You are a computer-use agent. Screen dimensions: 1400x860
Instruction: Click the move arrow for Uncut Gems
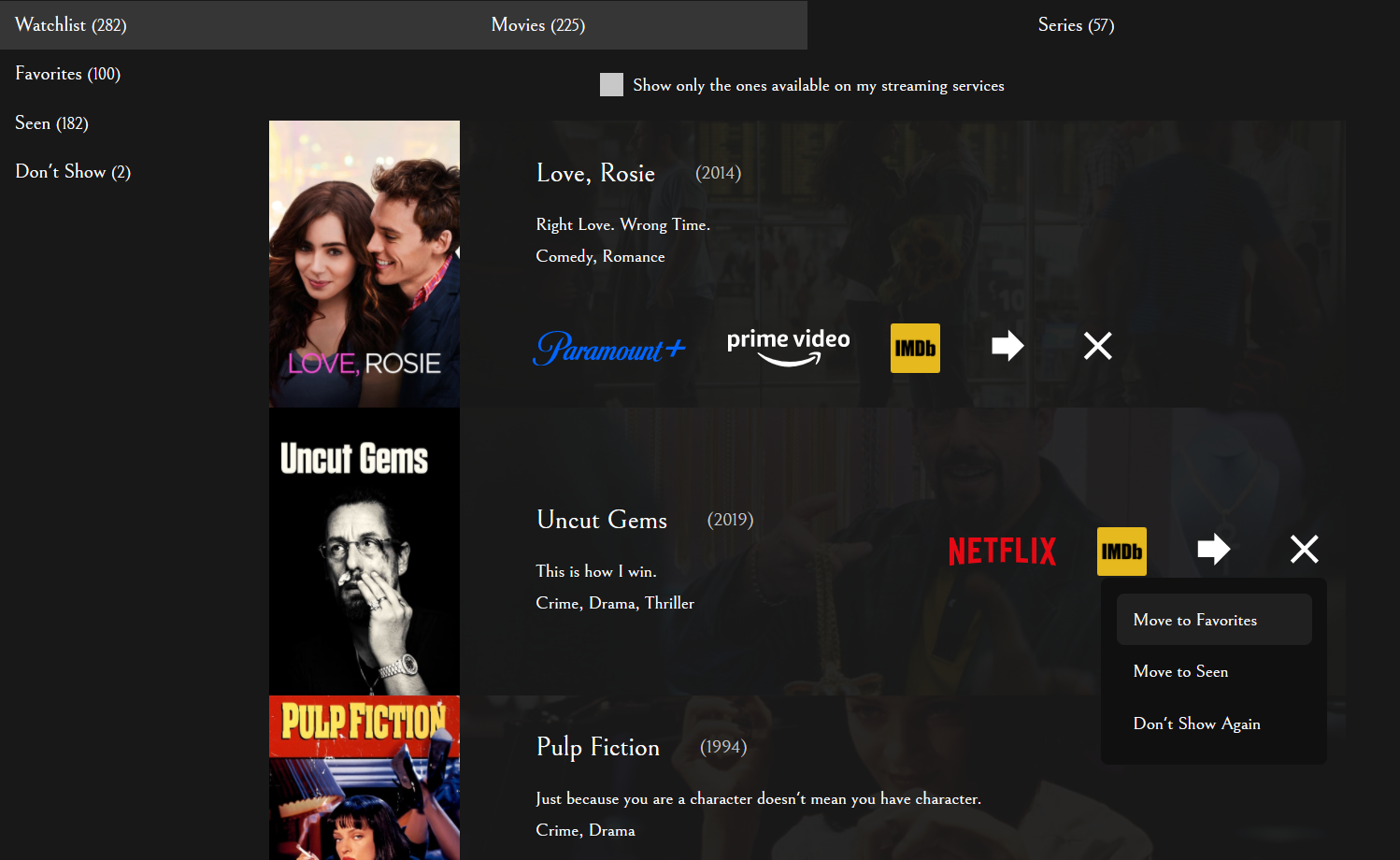tap(1213, 550)
